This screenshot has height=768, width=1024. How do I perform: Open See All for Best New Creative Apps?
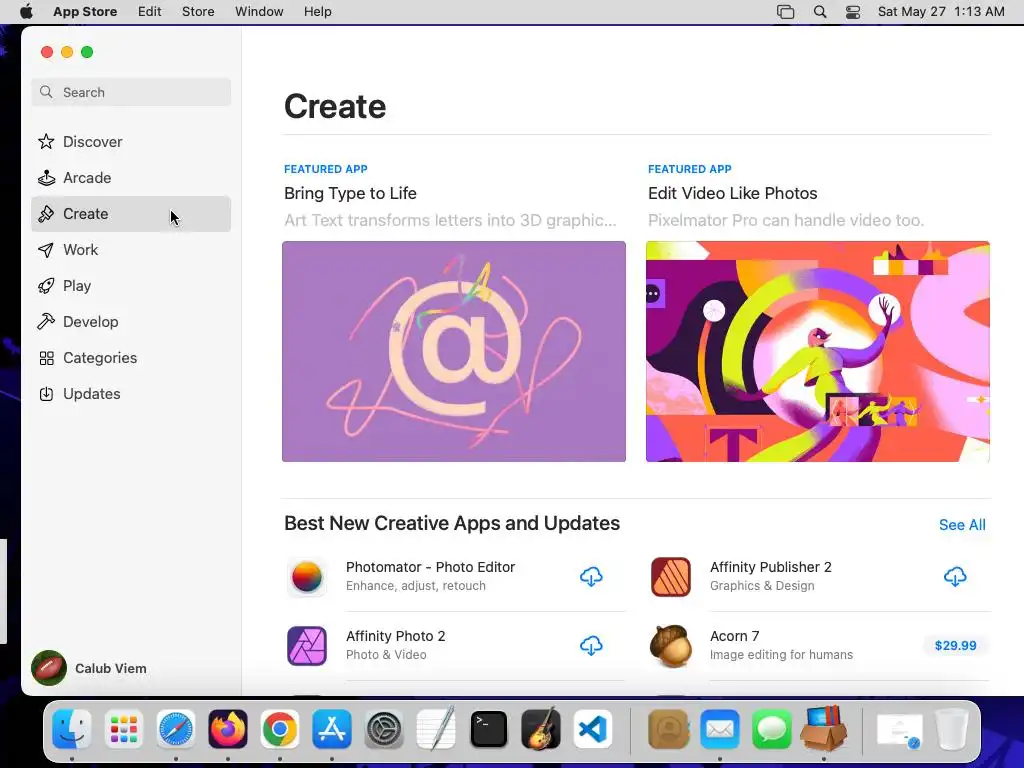[962, 524]
